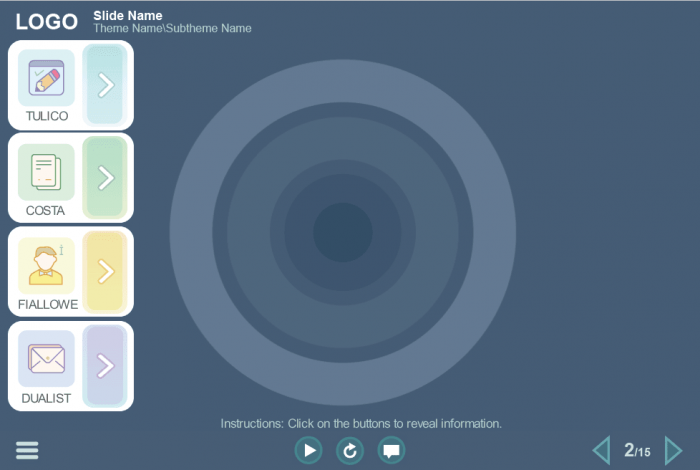Screen dimensions: 700x470
Task: Go to the previous slide arrow
Action: [601, 450]
